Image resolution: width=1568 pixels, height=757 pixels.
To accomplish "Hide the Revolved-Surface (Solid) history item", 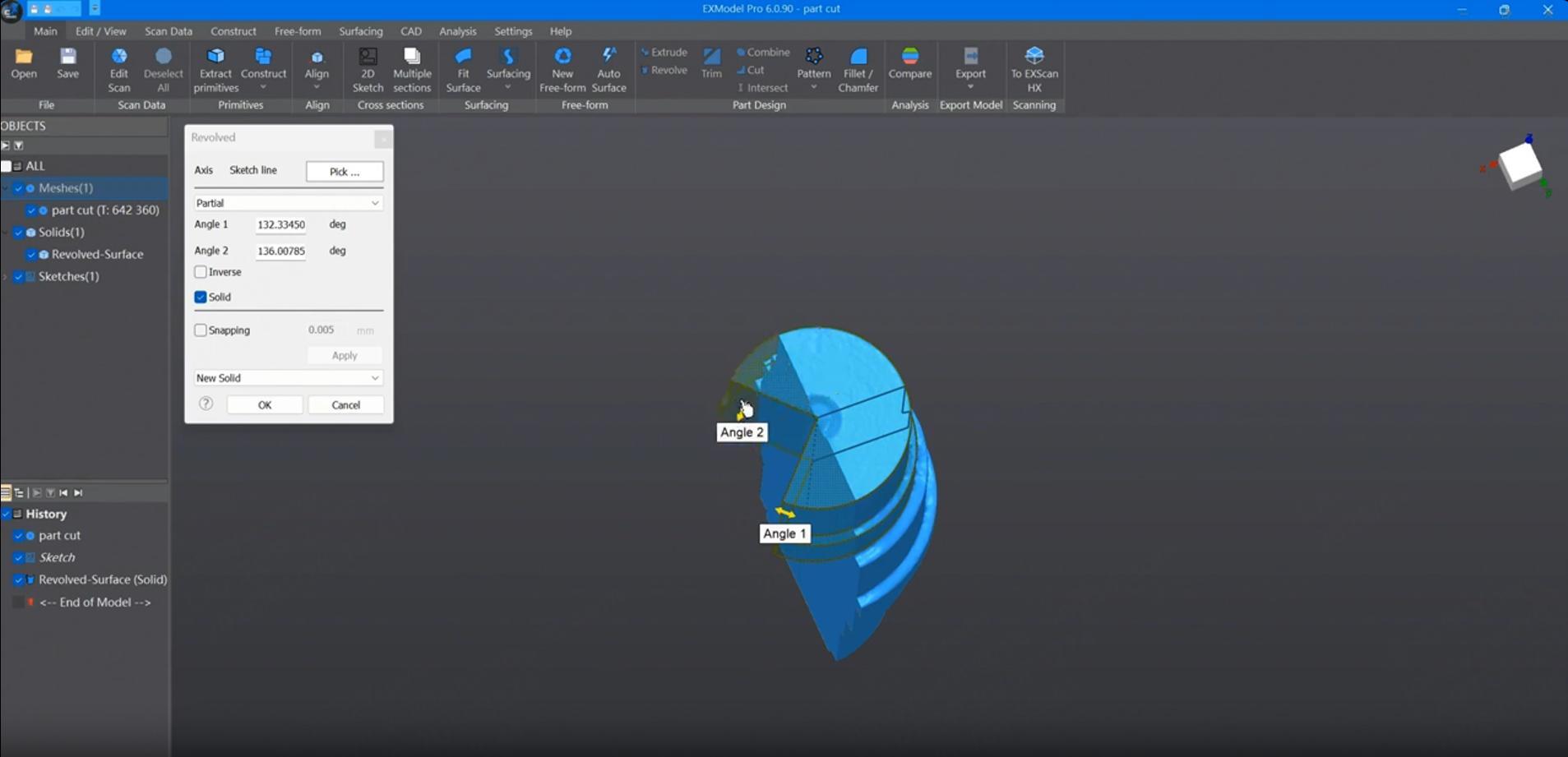I will click(x=18, y=579).
